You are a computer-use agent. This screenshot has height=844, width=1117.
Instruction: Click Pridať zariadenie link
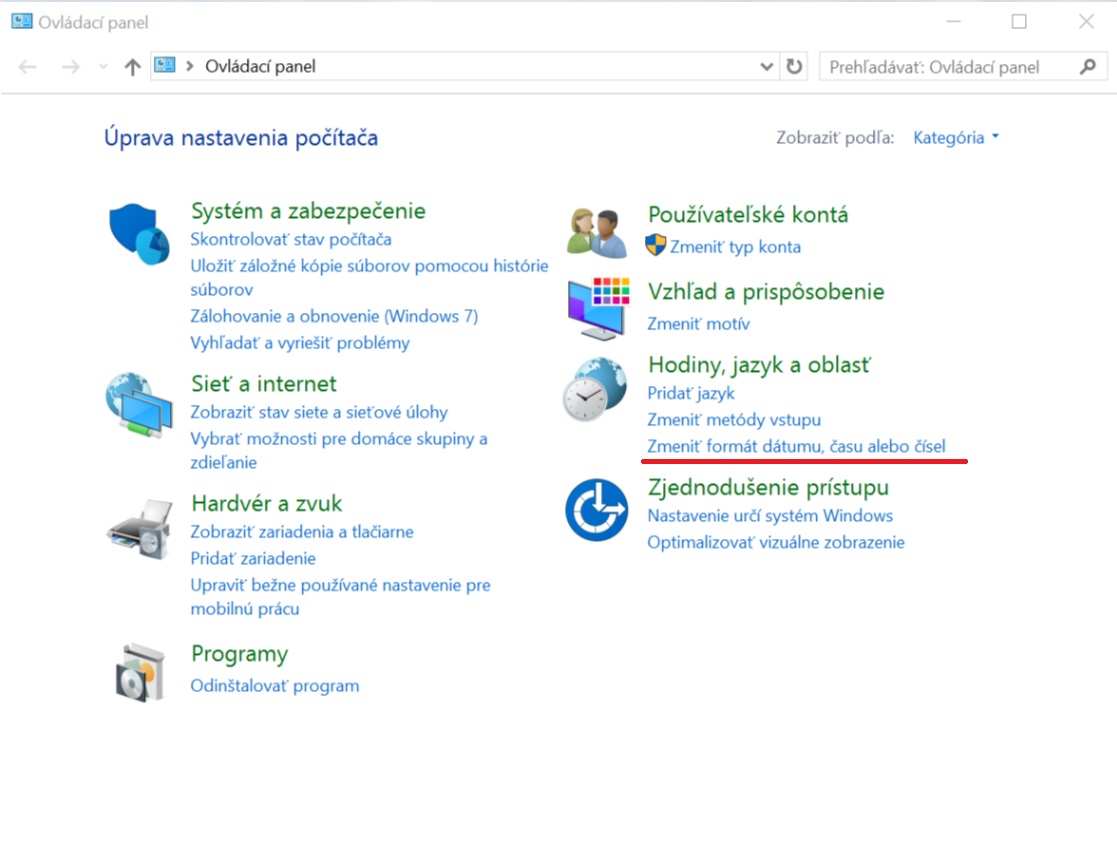(x=253, y=558)
